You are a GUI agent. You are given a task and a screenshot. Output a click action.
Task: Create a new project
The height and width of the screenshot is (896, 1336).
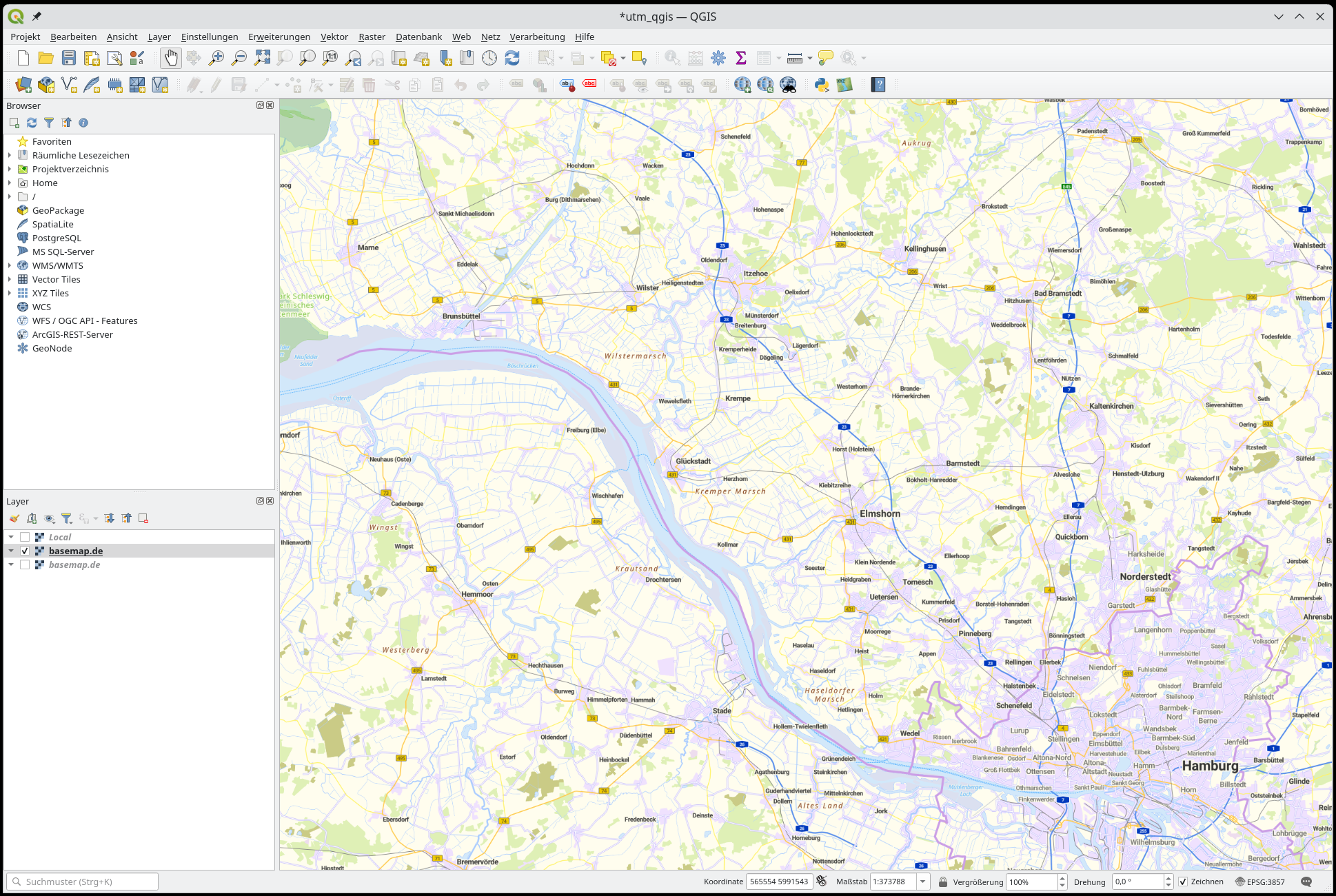[x=23, y=58]
